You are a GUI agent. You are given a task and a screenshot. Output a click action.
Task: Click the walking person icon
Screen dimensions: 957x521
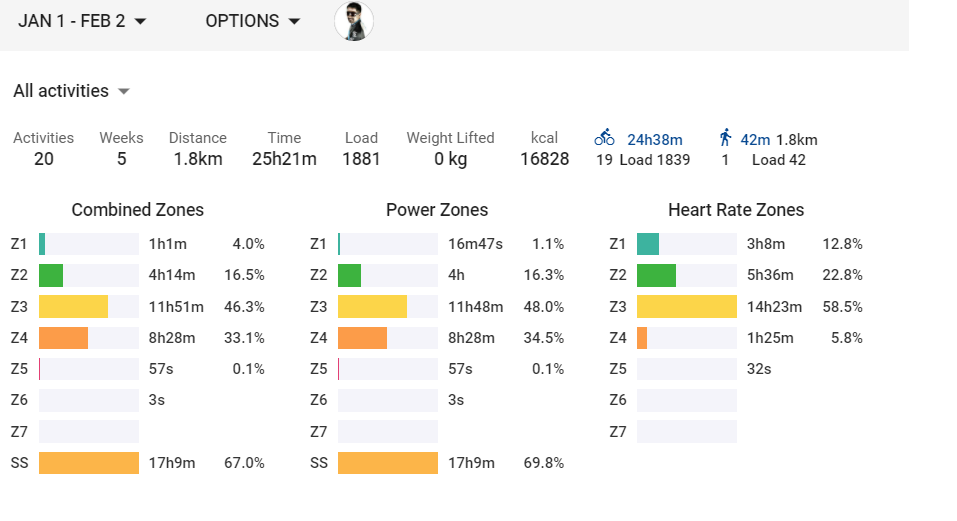725,138
